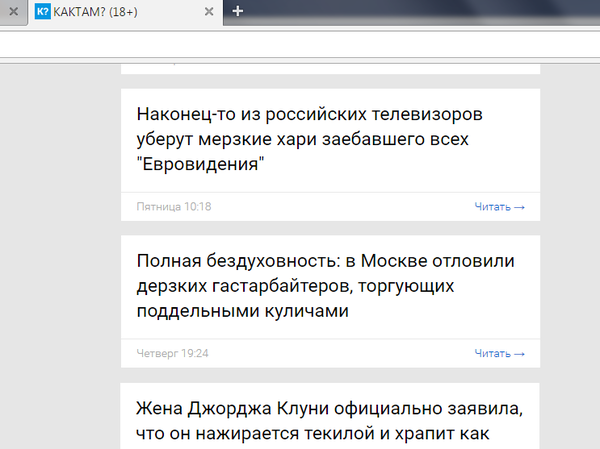Open the поддельными куличами headline article

pos(325,286)
